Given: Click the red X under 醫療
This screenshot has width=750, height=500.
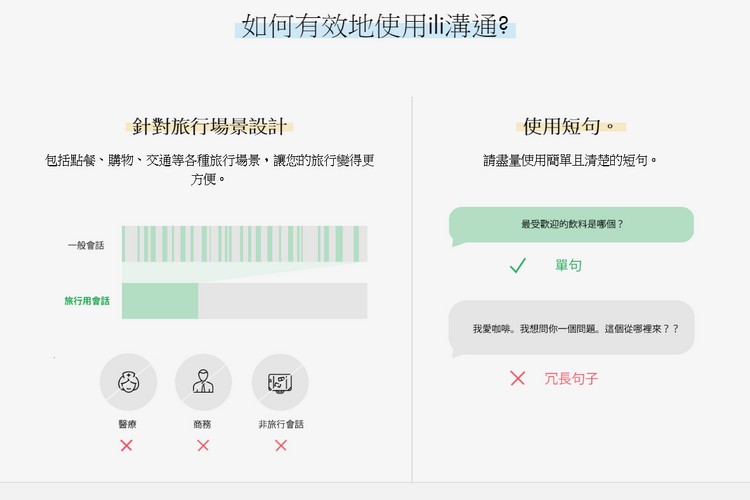Looking at the screenshot, I should pos(126,445).
